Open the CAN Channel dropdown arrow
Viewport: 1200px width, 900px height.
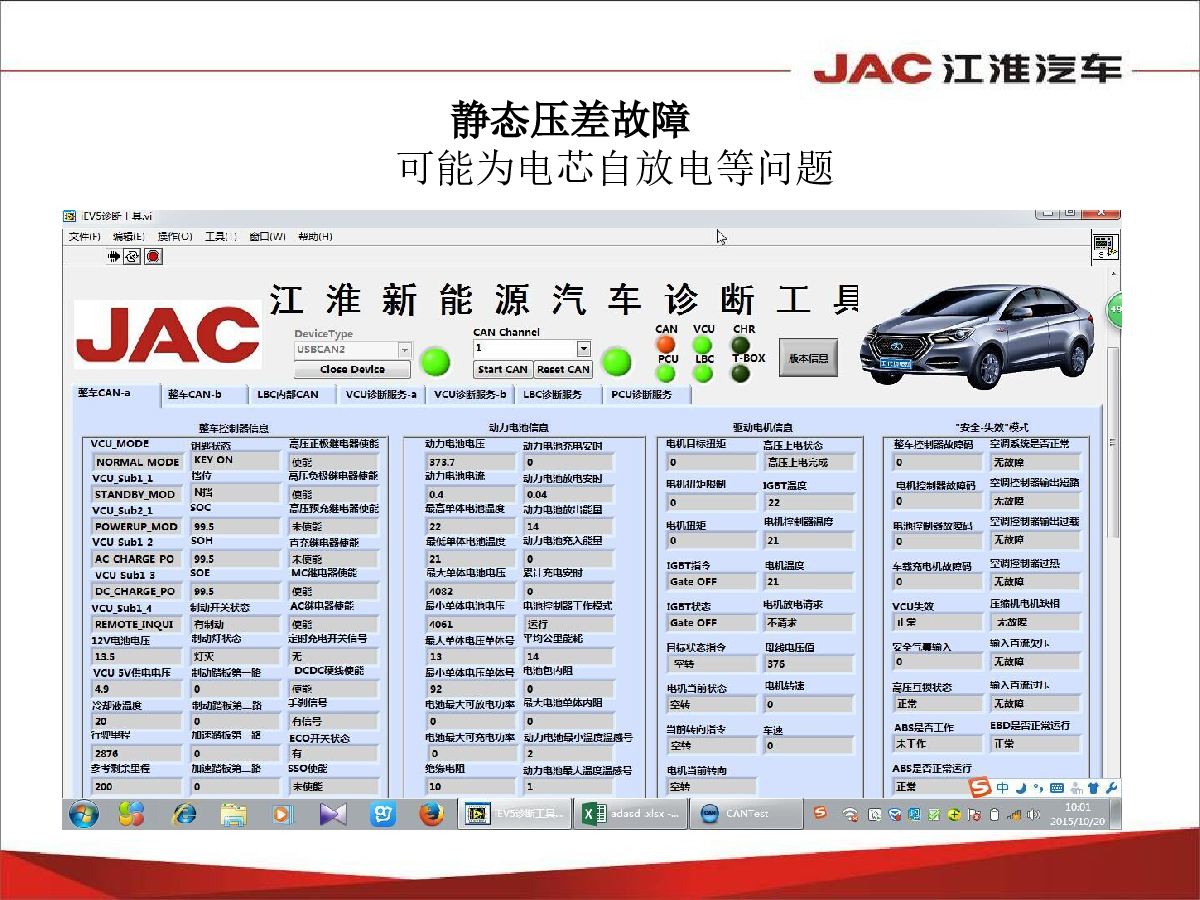click(584, 348)
